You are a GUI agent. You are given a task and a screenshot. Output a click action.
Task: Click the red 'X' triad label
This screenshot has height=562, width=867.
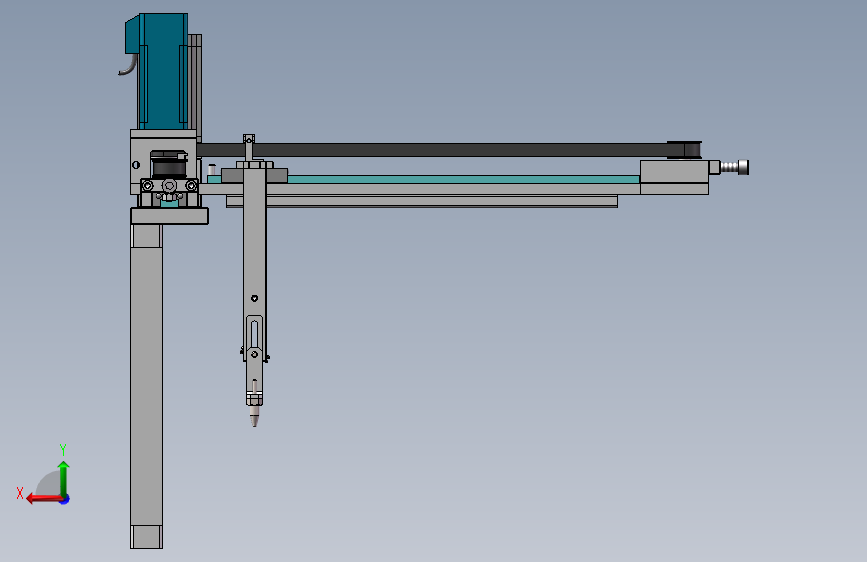pyautogui.click(x=20, y=493)
